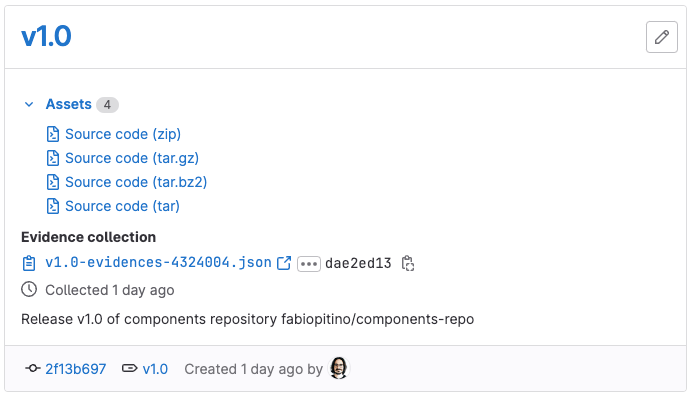The width and height of the screenshot is (693, 398).
Task: Open the v1.0 release title link
Action: point(46,36)
